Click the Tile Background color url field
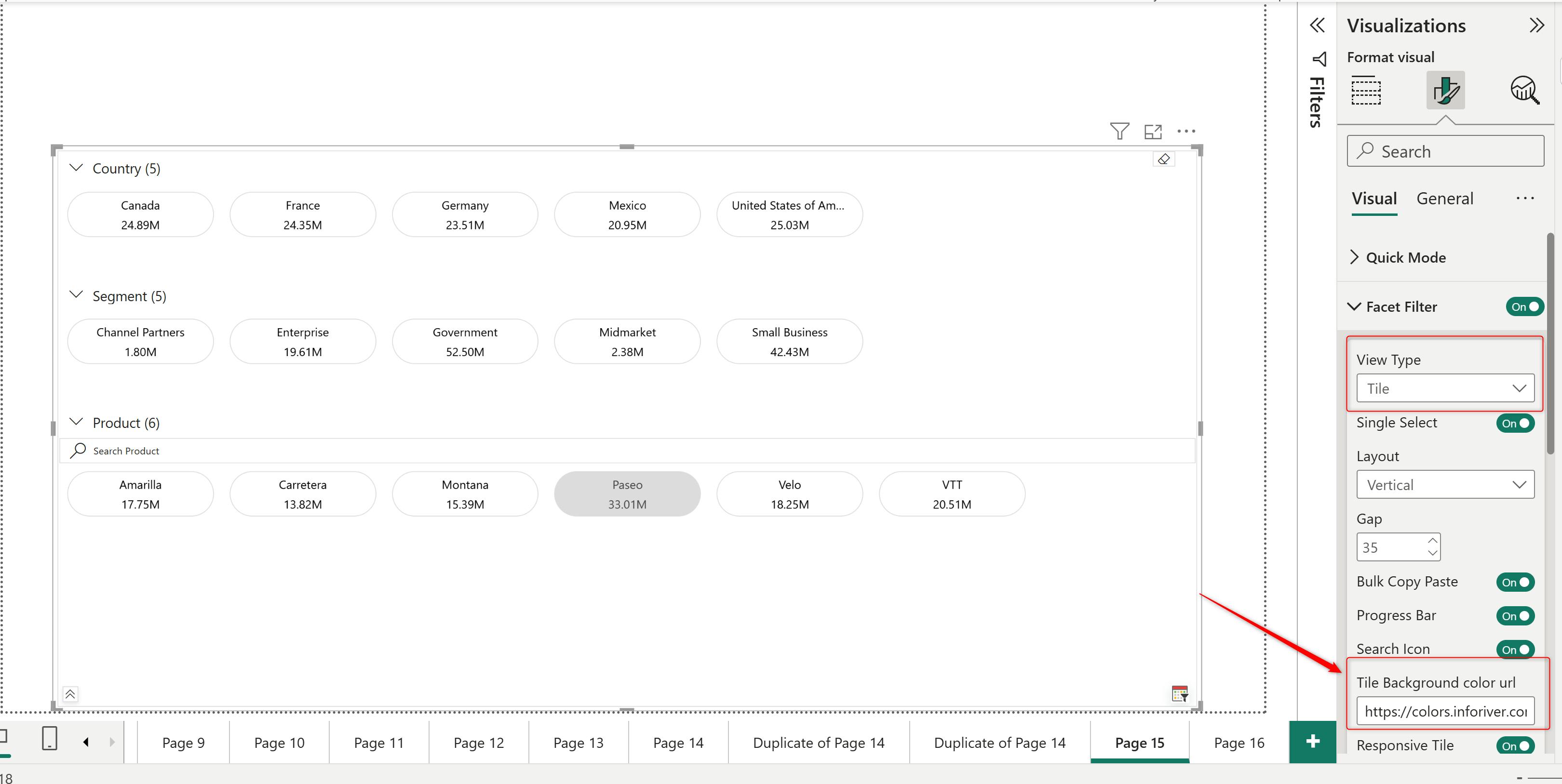Screen dimensions: 1562x784 (1446, 711)
